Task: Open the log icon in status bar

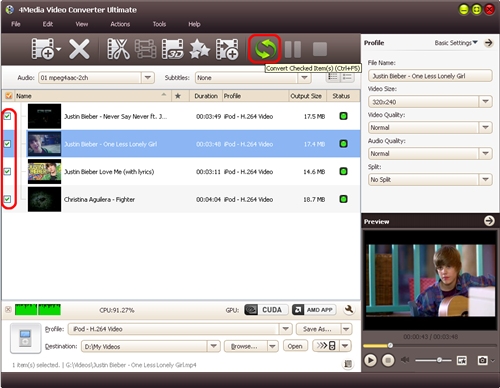Action: point(348,364)
